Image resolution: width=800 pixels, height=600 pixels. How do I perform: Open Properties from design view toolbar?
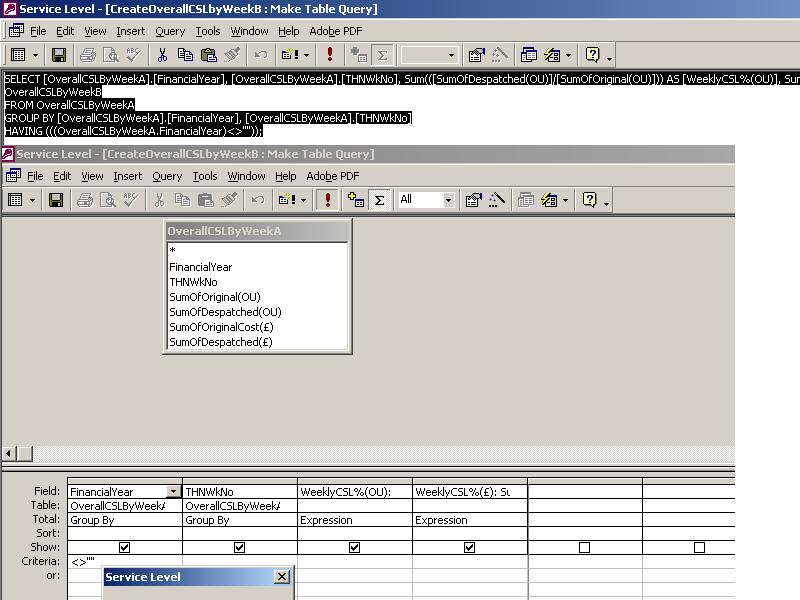coord(473,200)
